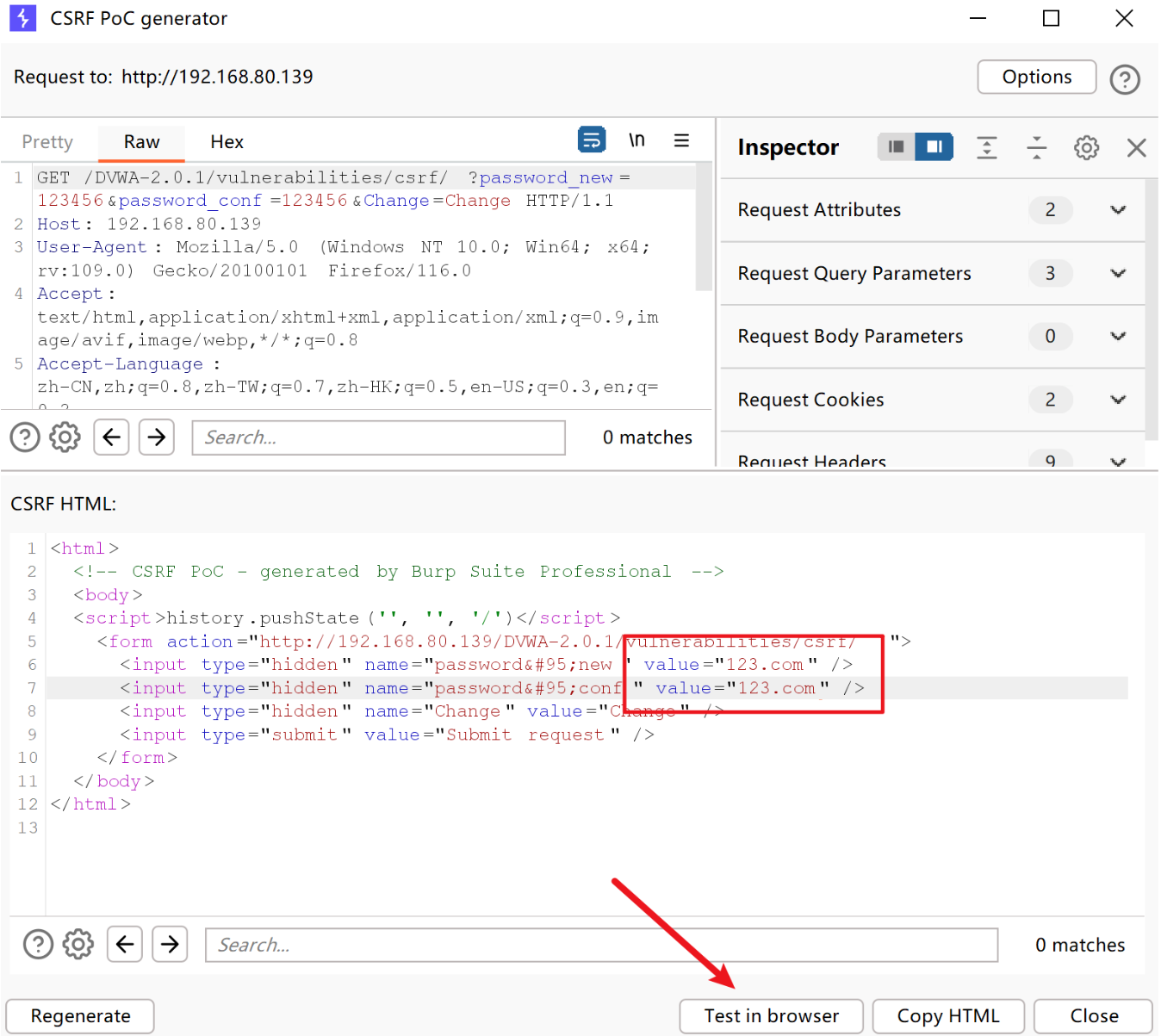
Task: Toggle the word wrap icon in request editor
Action: [x=592, y=140]
